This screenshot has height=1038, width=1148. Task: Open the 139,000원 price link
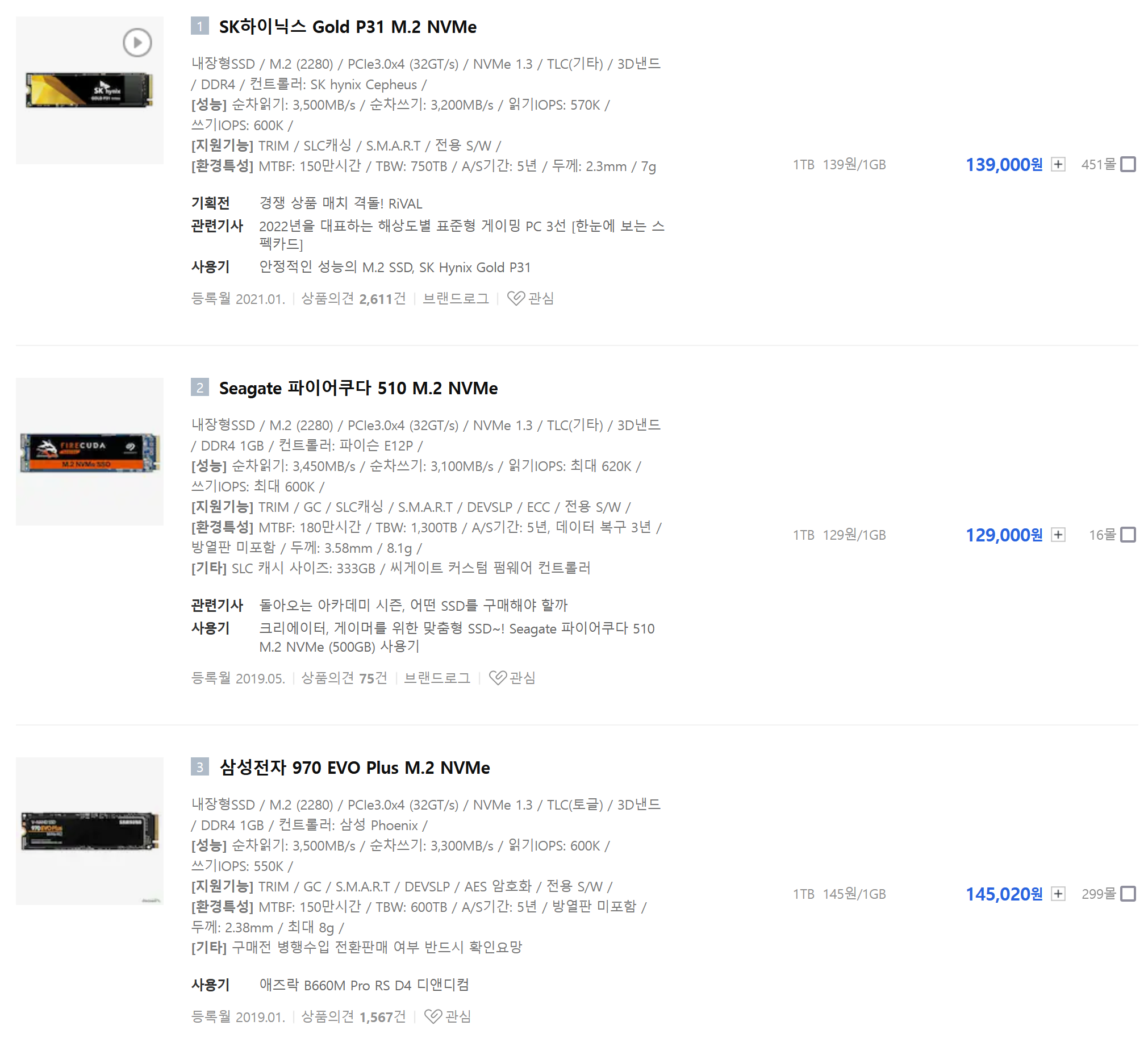pyautogui.click(x=1004, y=165)
